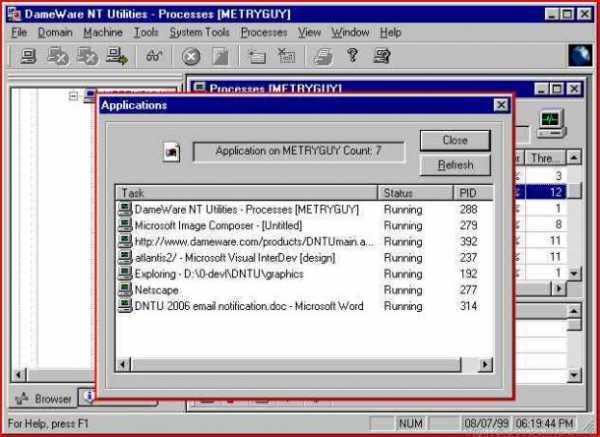Click the monitor graph icon in Processes window
The image size is (600, 437).
point(551,124)
